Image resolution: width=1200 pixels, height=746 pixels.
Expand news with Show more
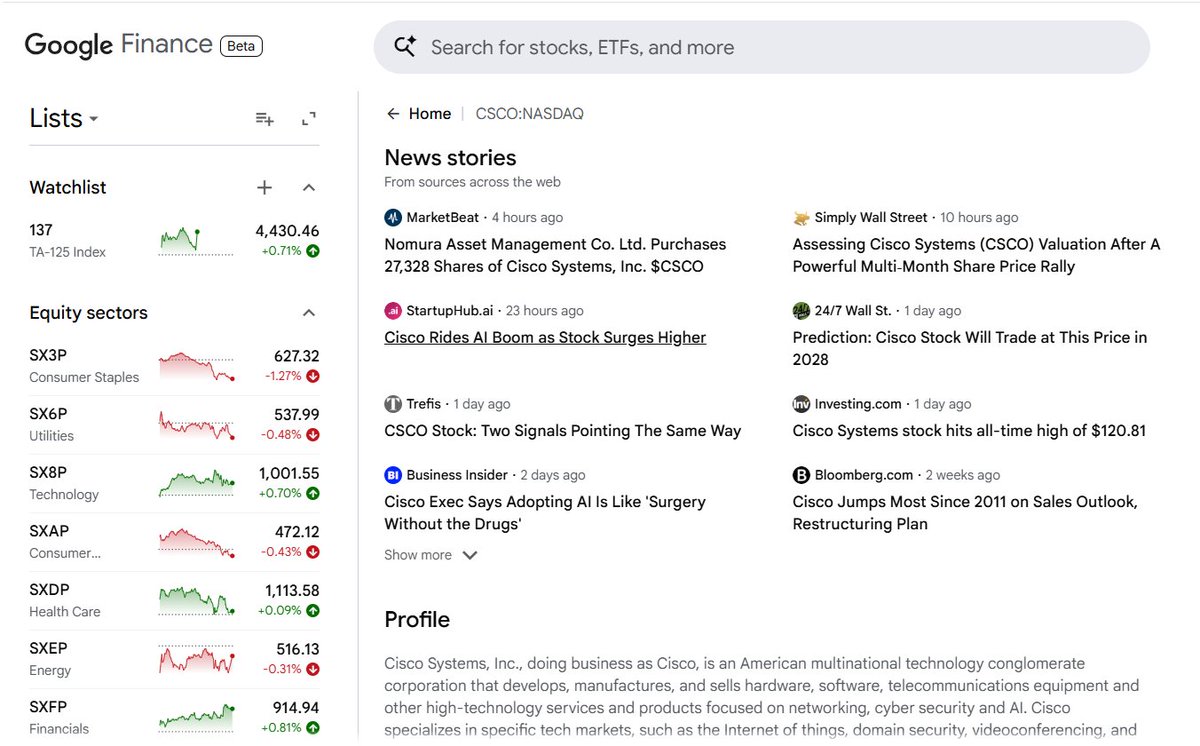click(x=431, y=555)
